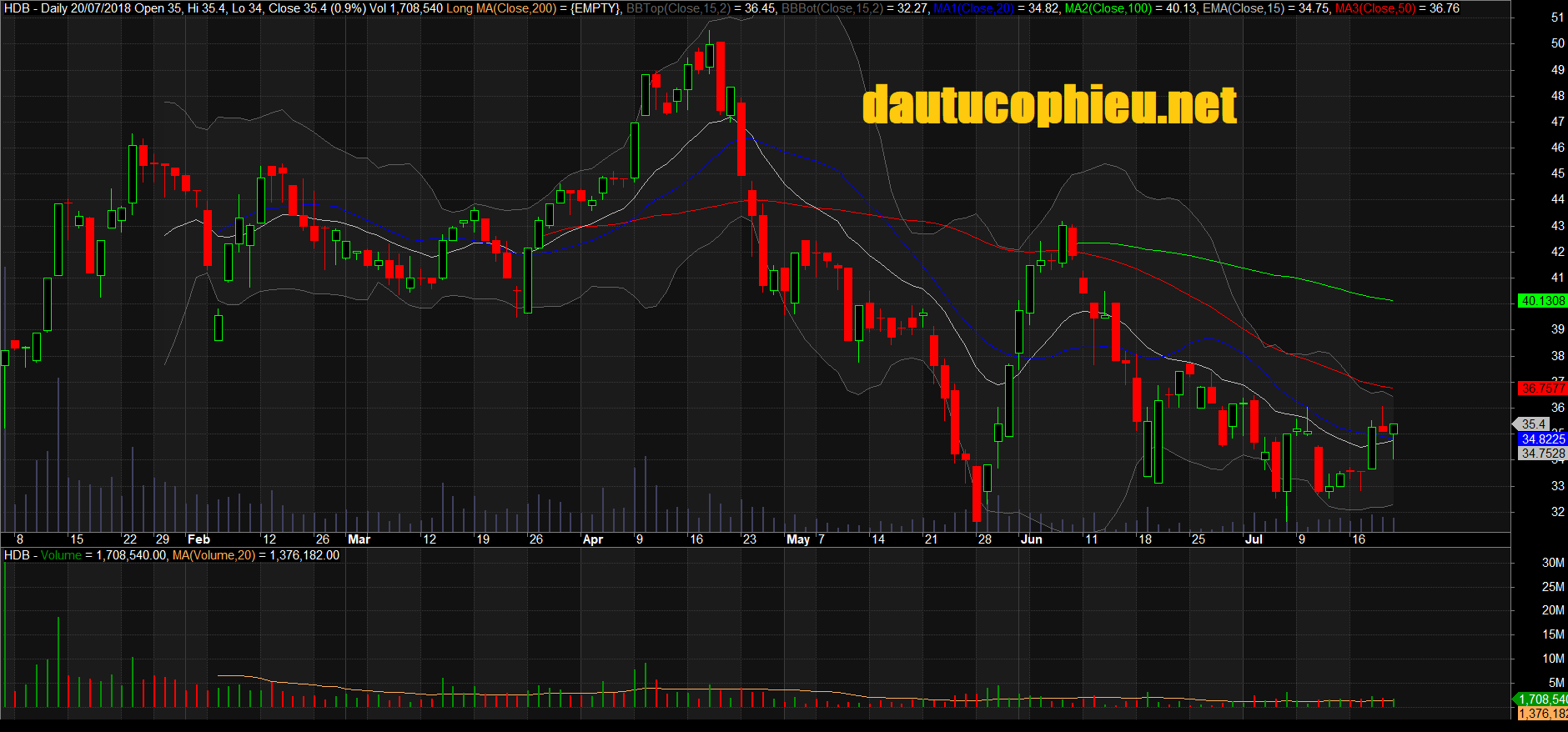
Task: Click the 35.4 last price marker
Action: pos(1533,424)
